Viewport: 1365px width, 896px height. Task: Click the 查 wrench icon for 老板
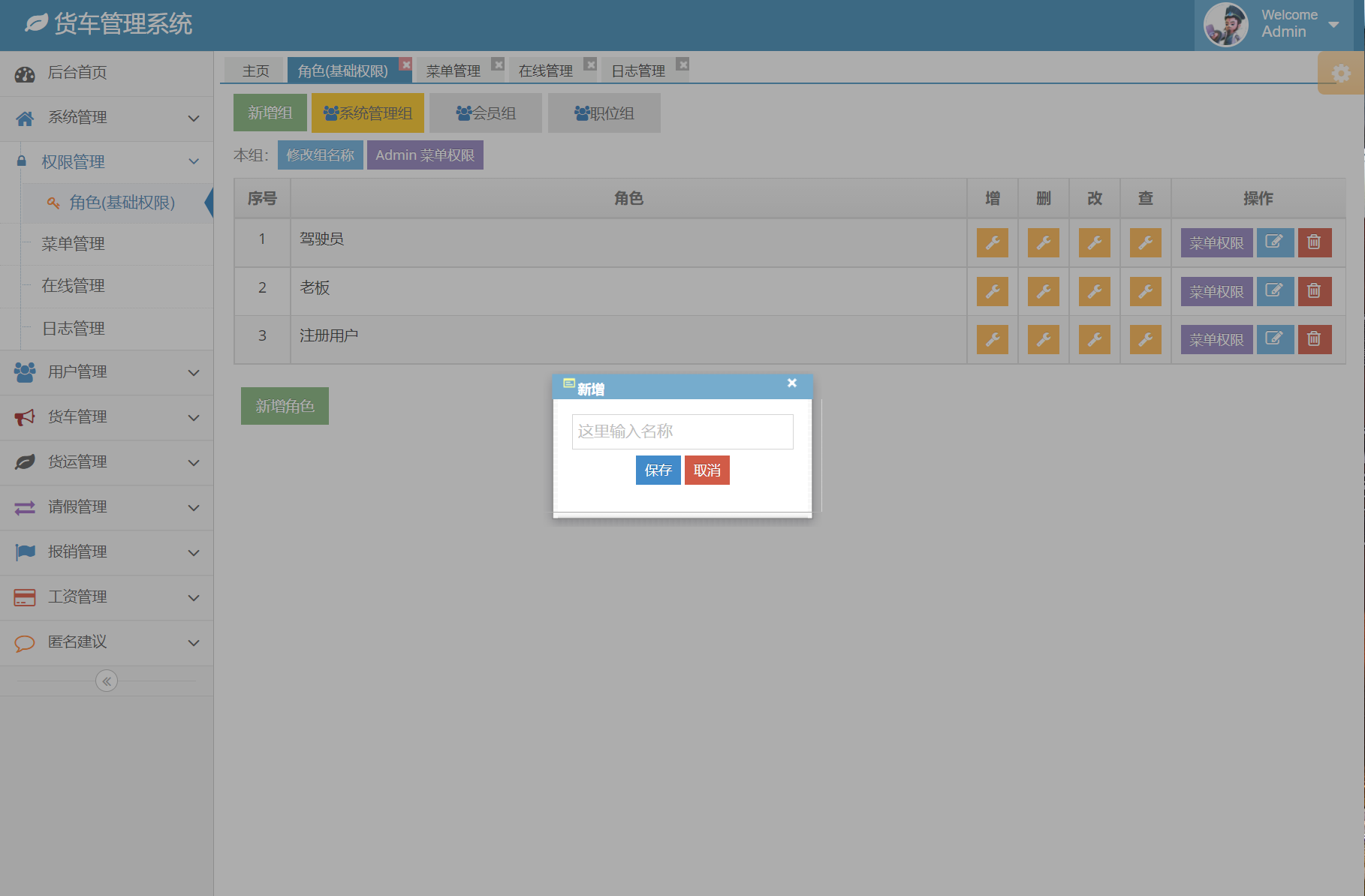1145,291
